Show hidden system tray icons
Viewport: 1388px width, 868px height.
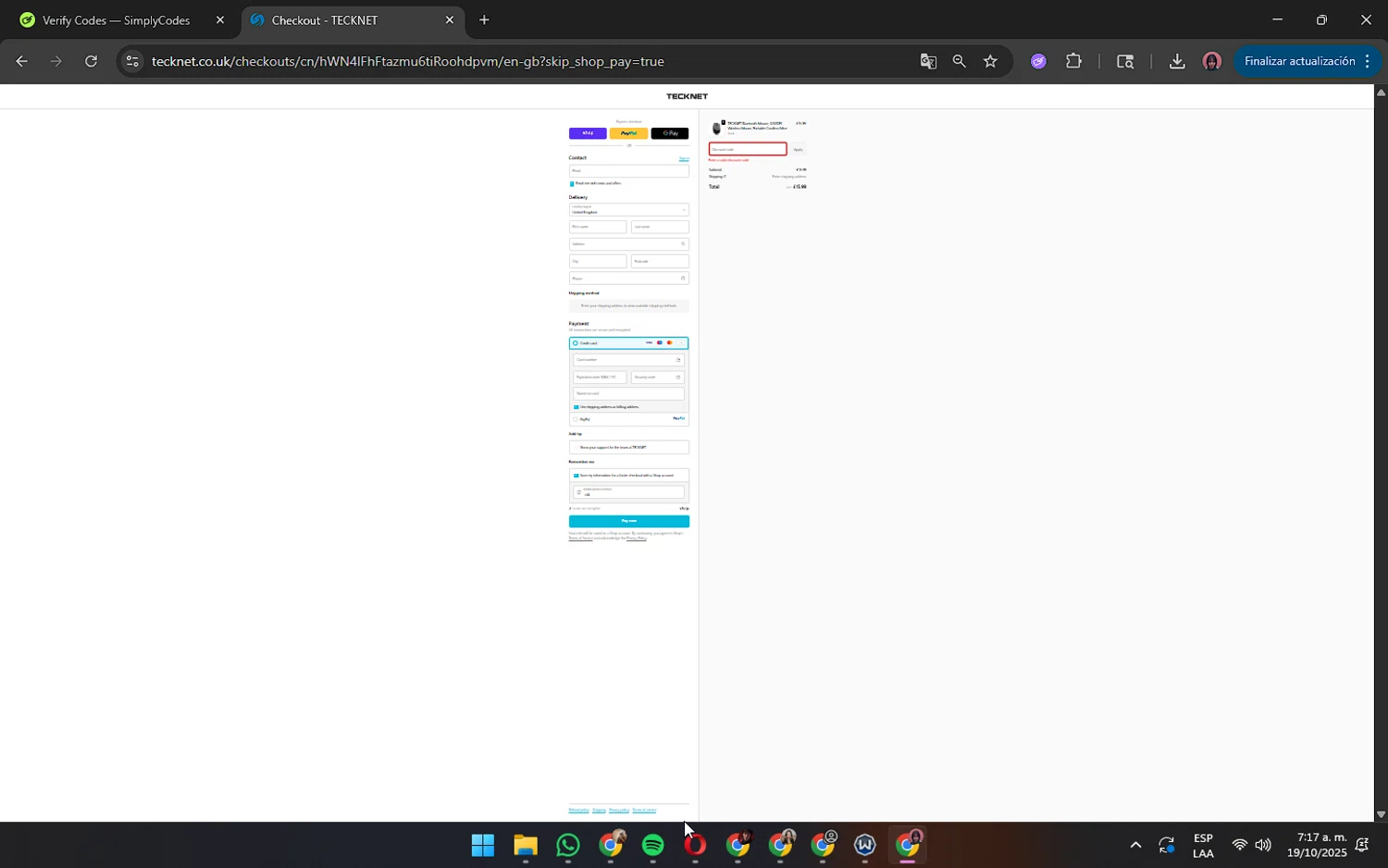[x=1135, y=845]
